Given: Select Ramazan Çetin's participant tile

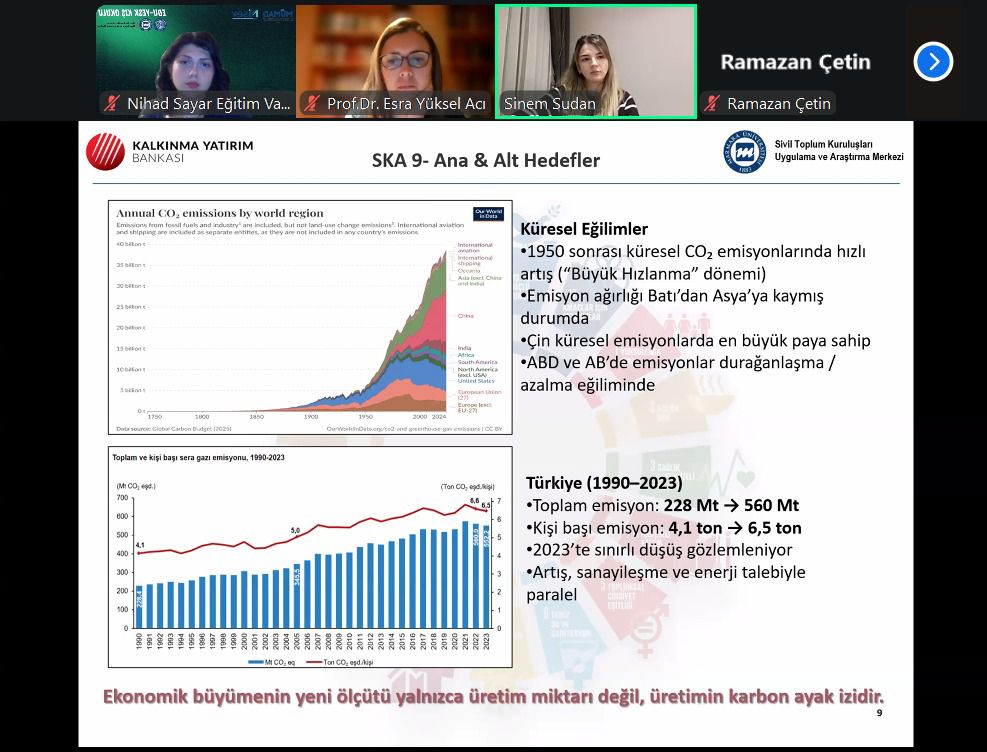Looking at the screenshot, I should 795,62.
